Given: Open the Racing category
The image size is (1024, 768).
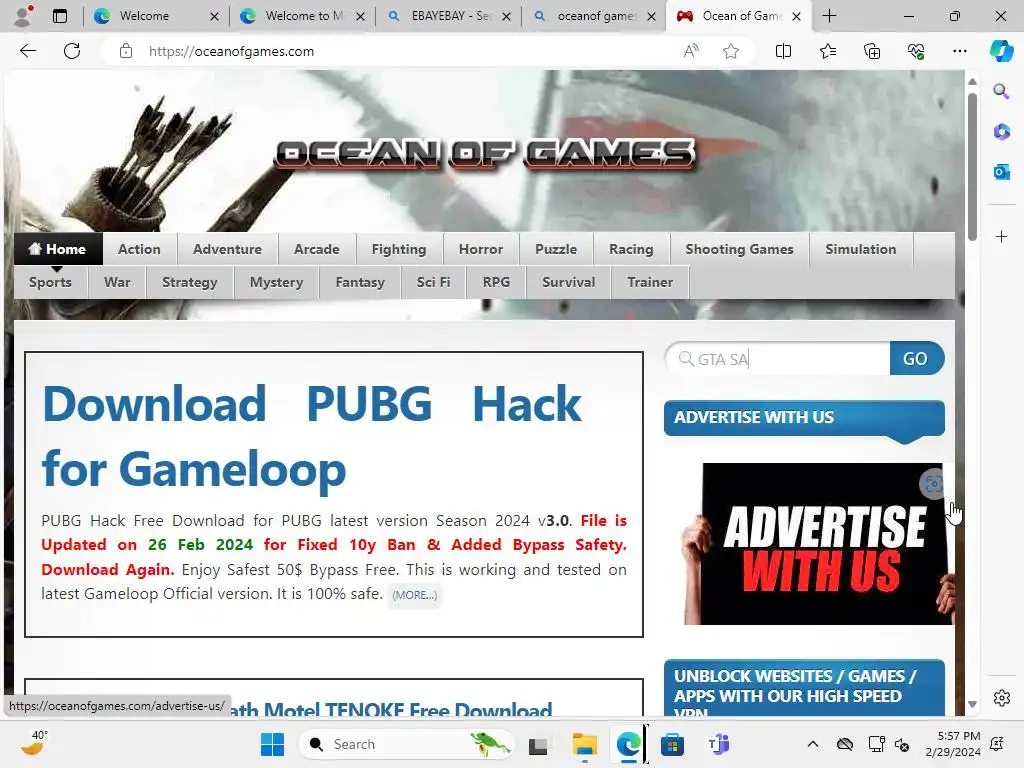Looking at the screenshot, I should tap(631, 249).
